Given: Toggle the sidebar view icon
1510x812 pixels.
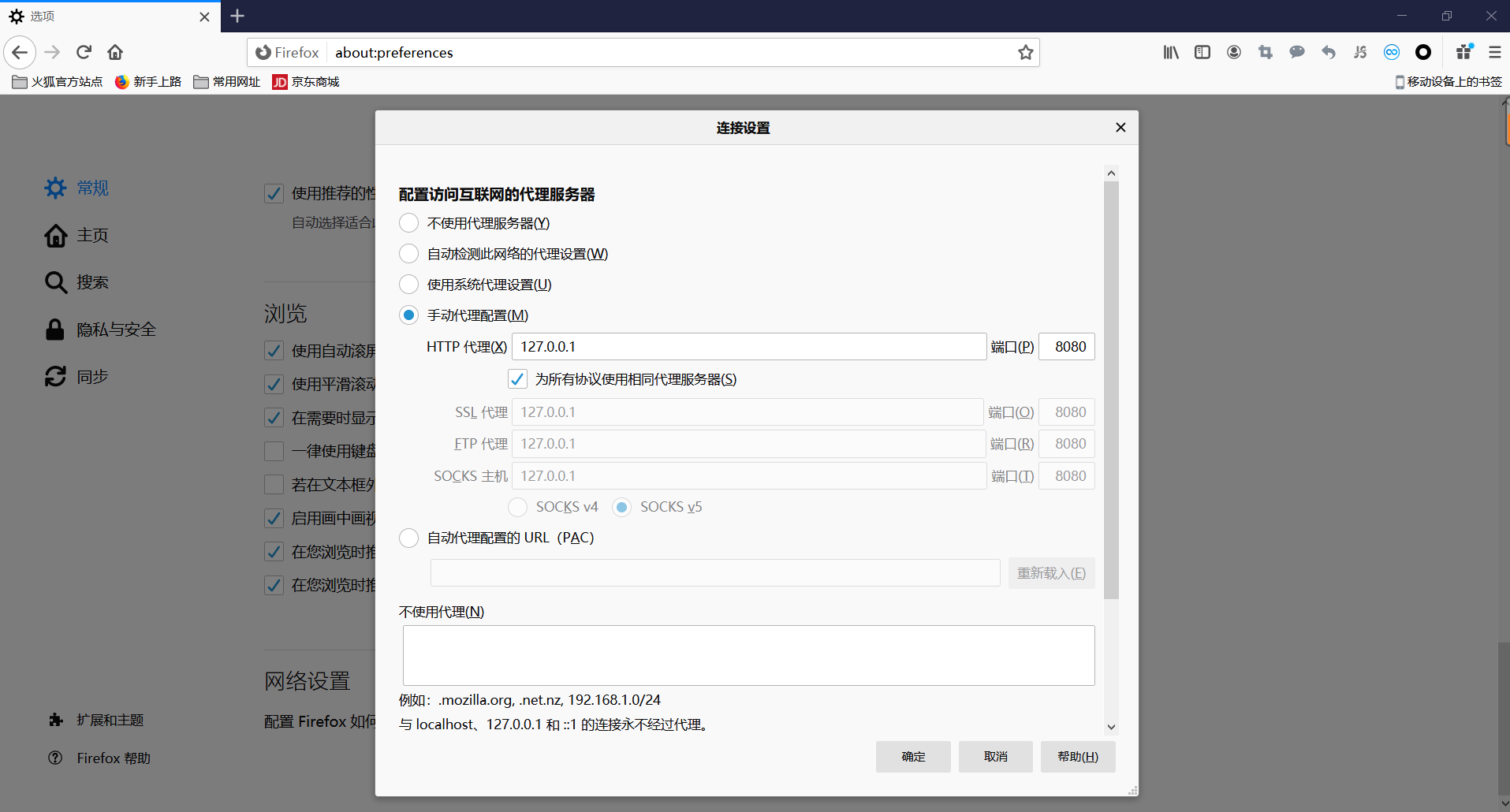Looking at the screenshot, I should pyautogui.click(x=1202, y=52).
